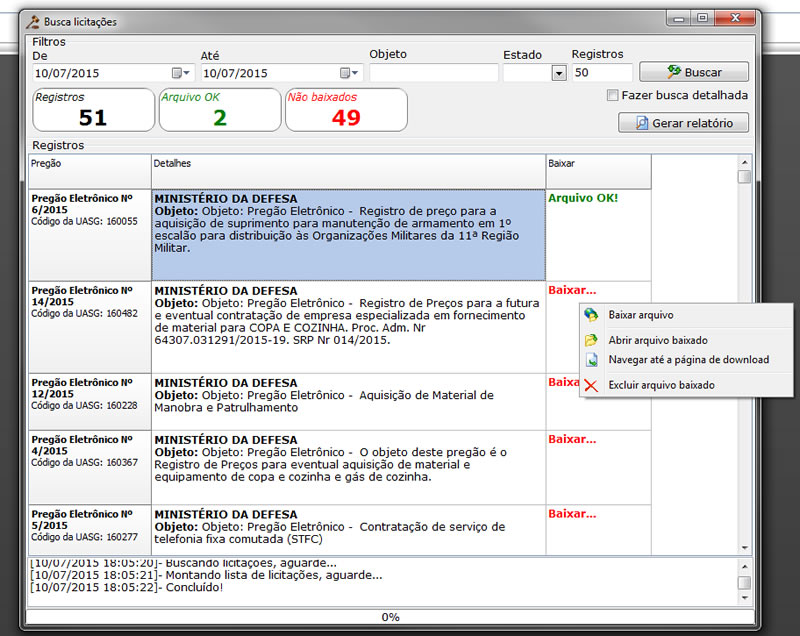
Task: Click the progress bar showing 0%
Action: (x=390, y=617)
